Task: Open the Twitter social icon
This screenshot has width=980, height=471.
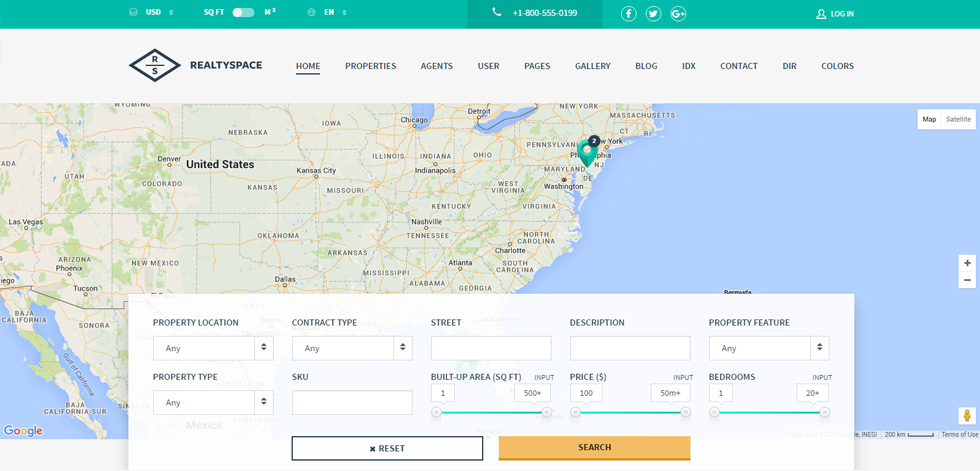Action: (x=653, y=14)
